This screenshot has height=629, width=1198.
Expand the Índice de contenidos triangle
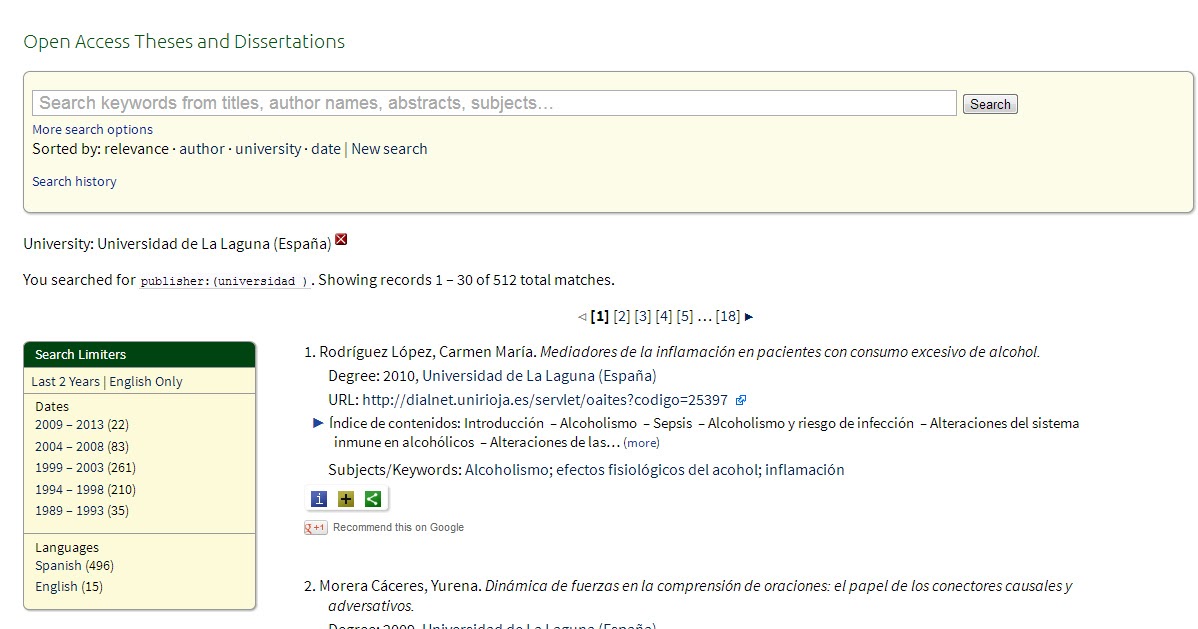(x=319, y=423)
